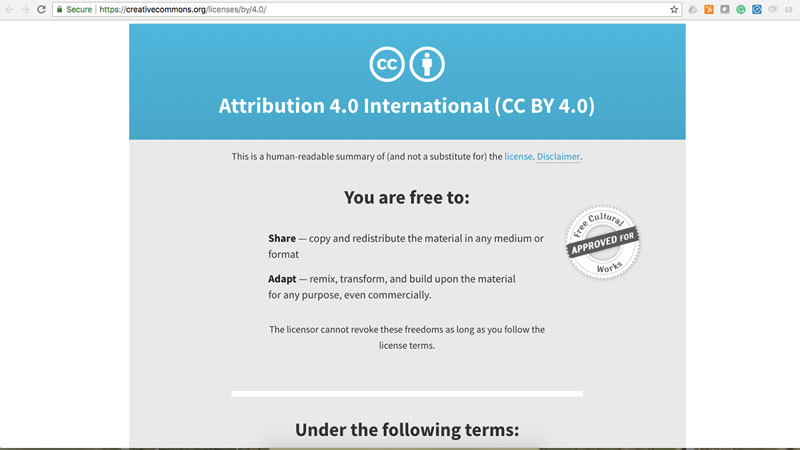
Task: Open the orange HubSpot extension icon
Action: point(709,9)
